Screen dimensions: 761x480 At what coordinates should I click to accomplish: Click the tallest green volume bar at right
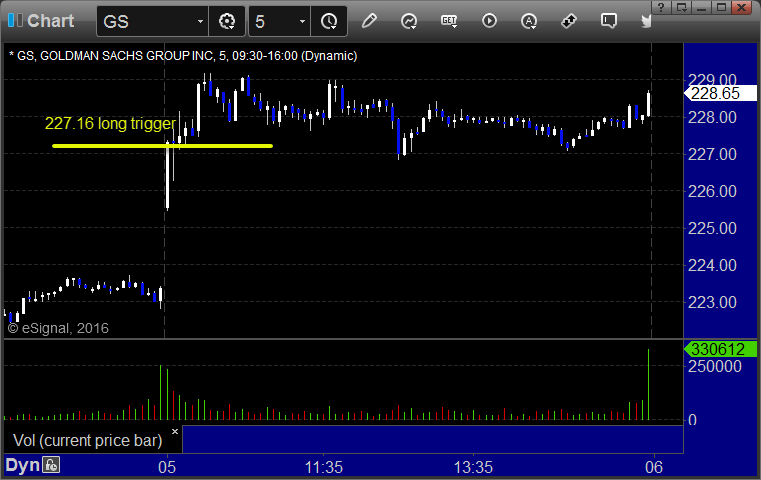648,384
